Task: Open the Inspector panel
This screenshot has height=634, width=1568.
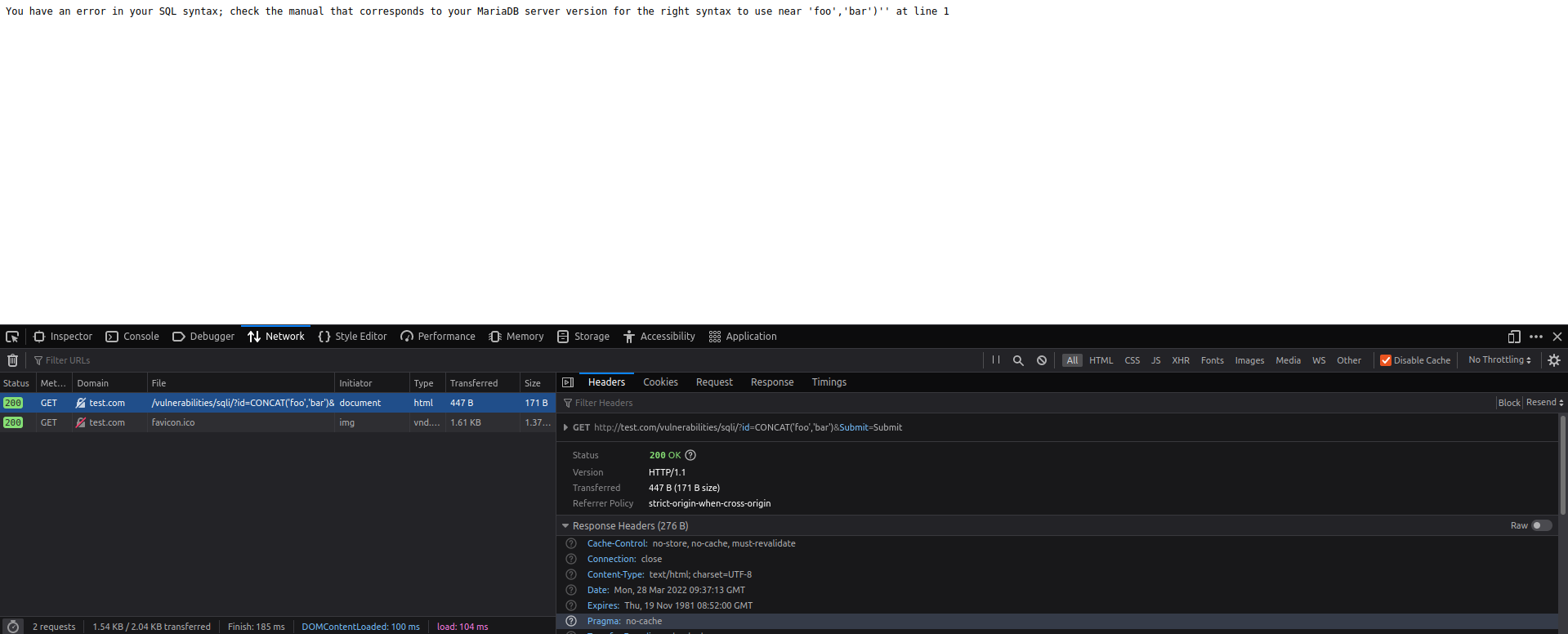Action: click(63, 337)
